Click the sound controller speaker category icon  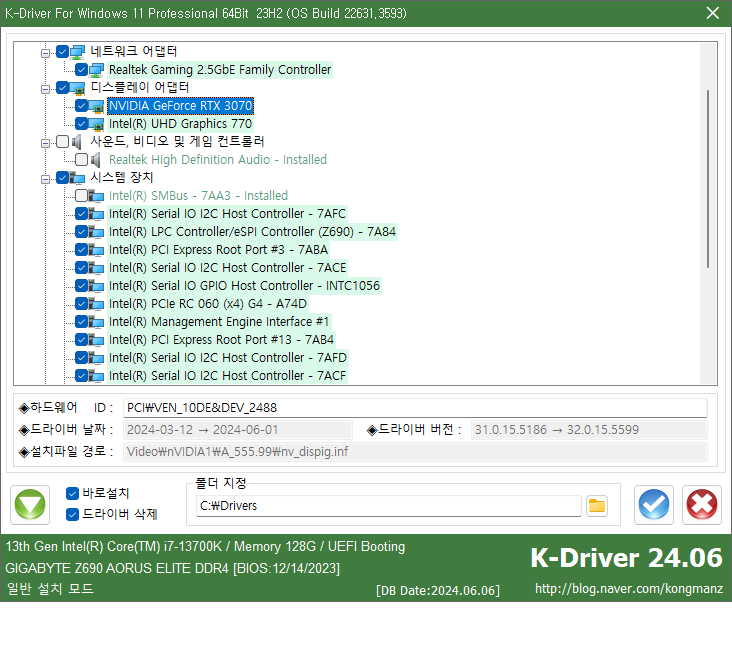click(x=77, y=141)
